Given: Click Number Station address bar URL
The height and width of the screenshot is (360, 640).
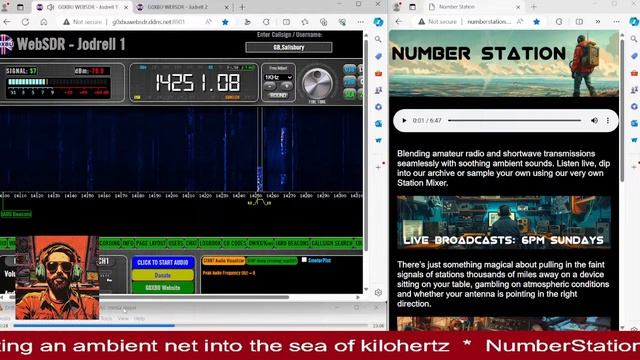Looking at the screenshot, I should 489,22.
